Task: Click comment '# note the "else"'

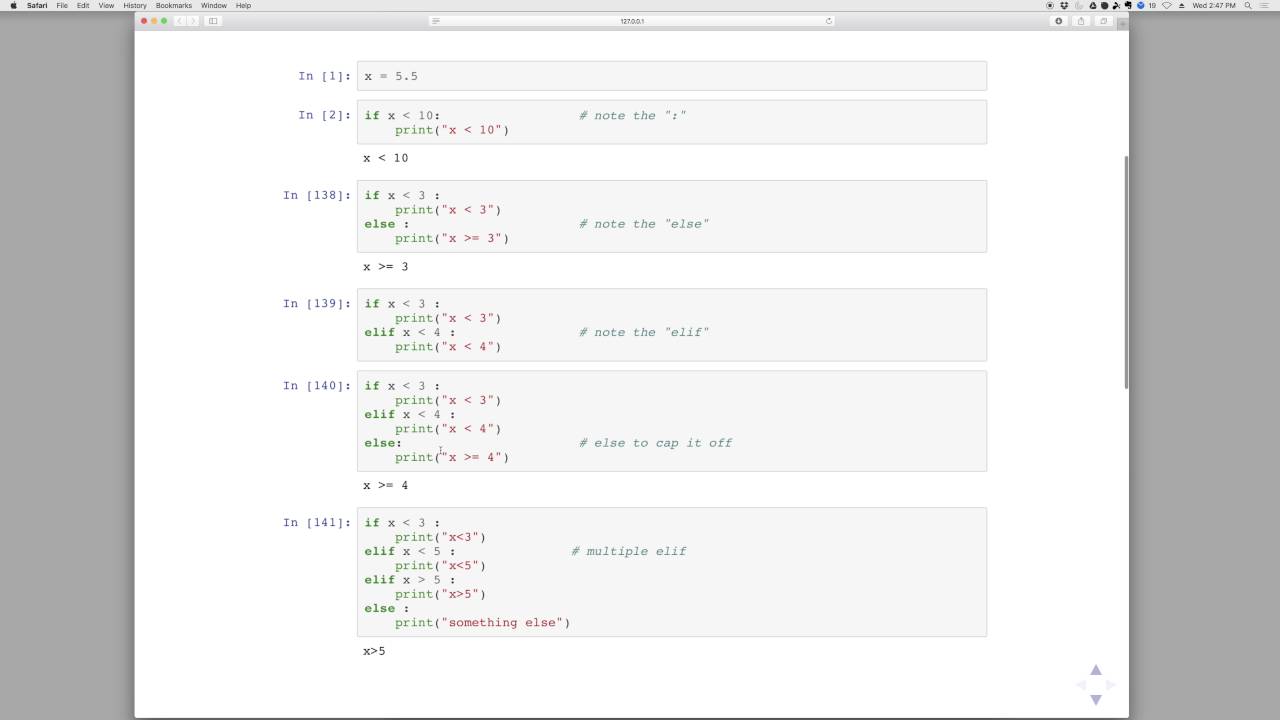Action: [644, 224]
